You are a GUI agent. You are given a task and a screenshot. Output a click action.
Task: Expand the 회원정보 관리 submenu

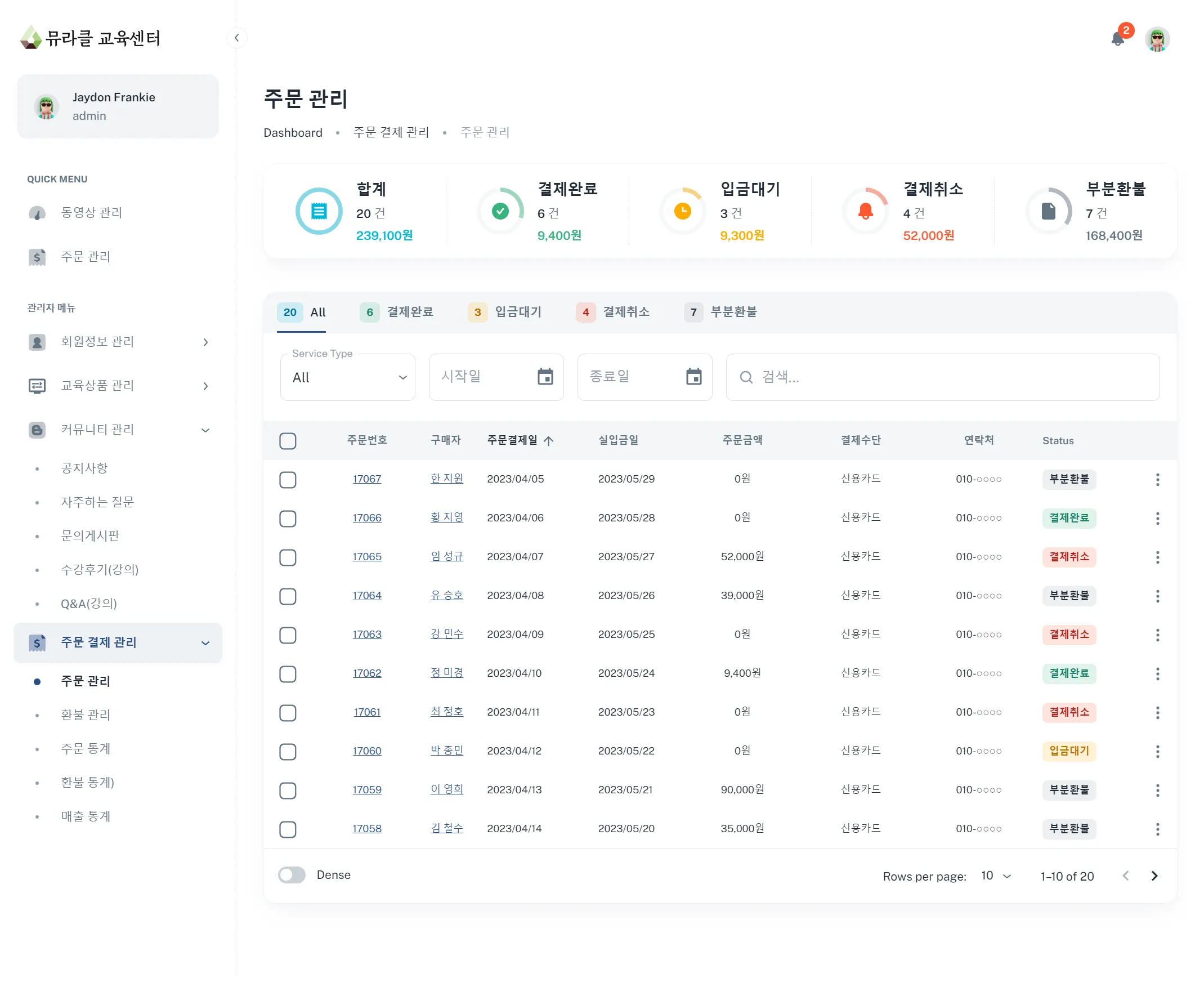pyautogui.click(x=205, y=342)
